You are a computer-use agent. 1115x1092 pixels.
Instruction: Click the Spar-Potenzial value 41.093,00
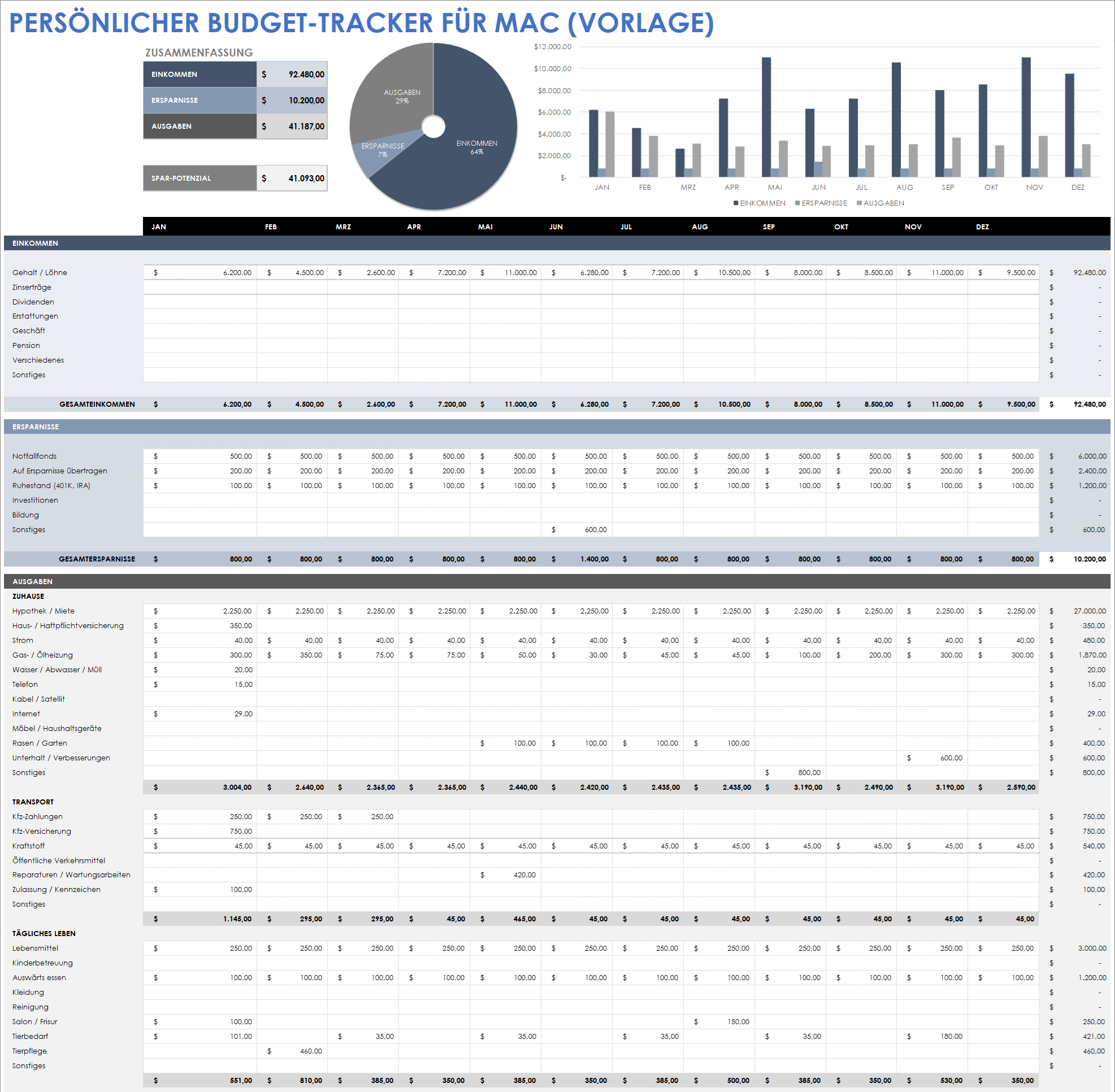coord(292,179)
